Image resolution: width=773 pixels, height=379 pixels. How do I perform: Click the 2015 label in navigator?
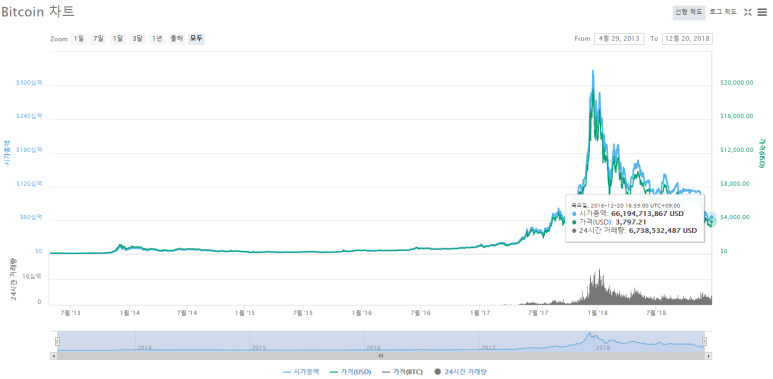[259, 347]
